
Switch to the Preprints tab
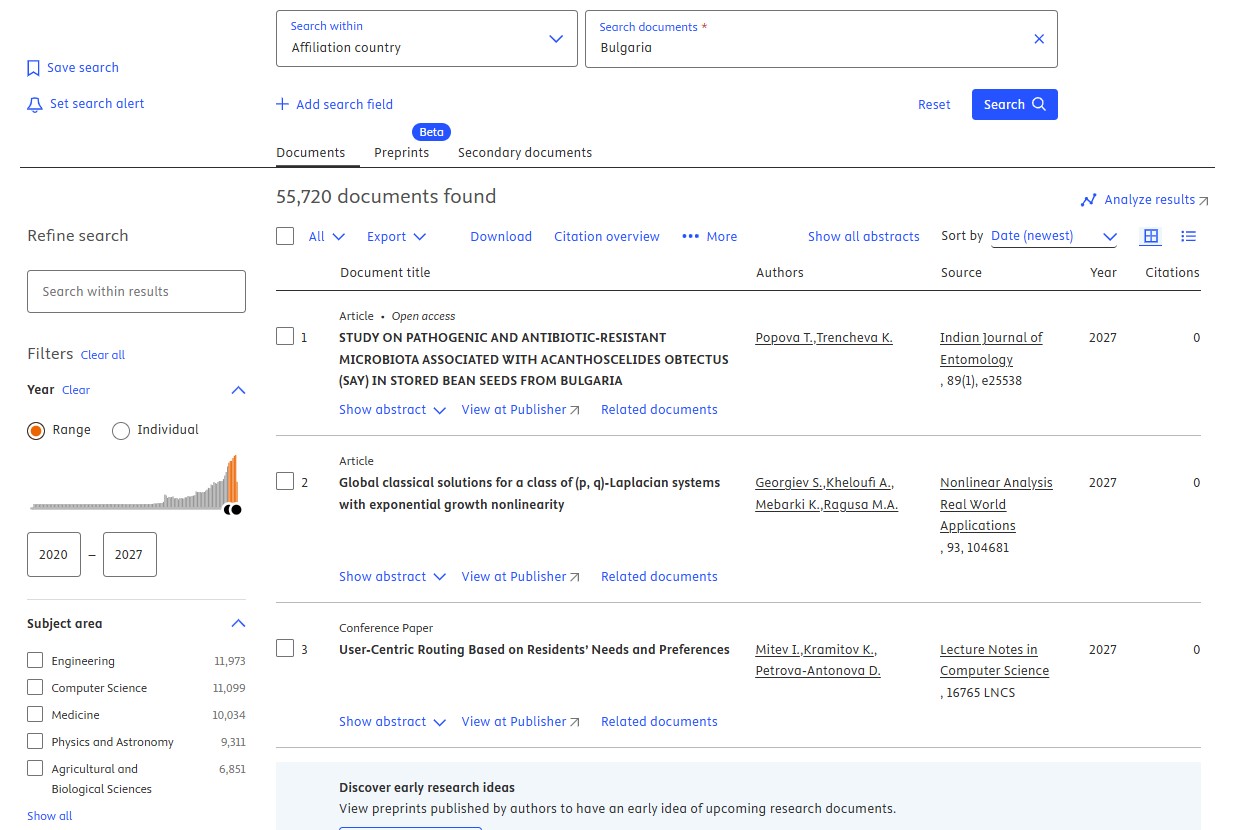coord(401,153)
